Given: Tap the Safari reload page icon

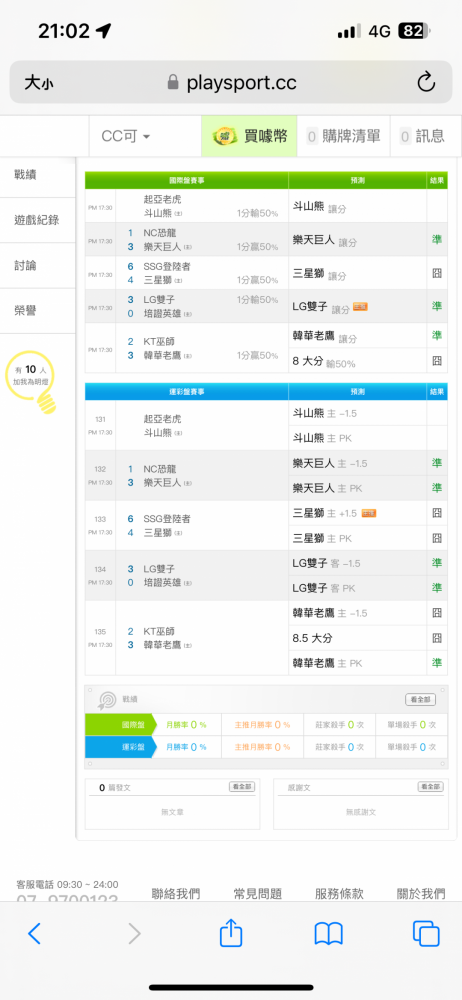Looking at the screenshot, I should click(x=426, y=82).
